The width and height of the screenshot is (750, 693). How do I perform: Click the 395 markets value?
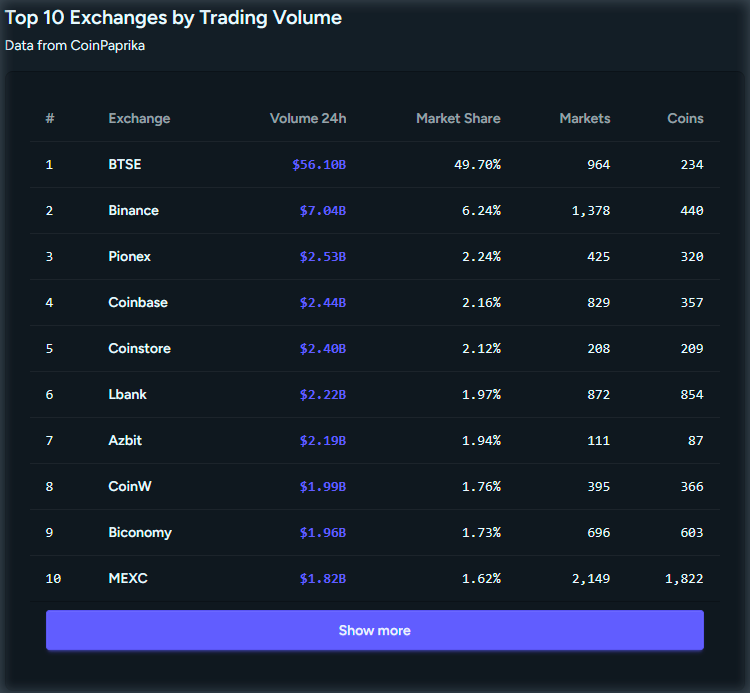coord(599,486)
